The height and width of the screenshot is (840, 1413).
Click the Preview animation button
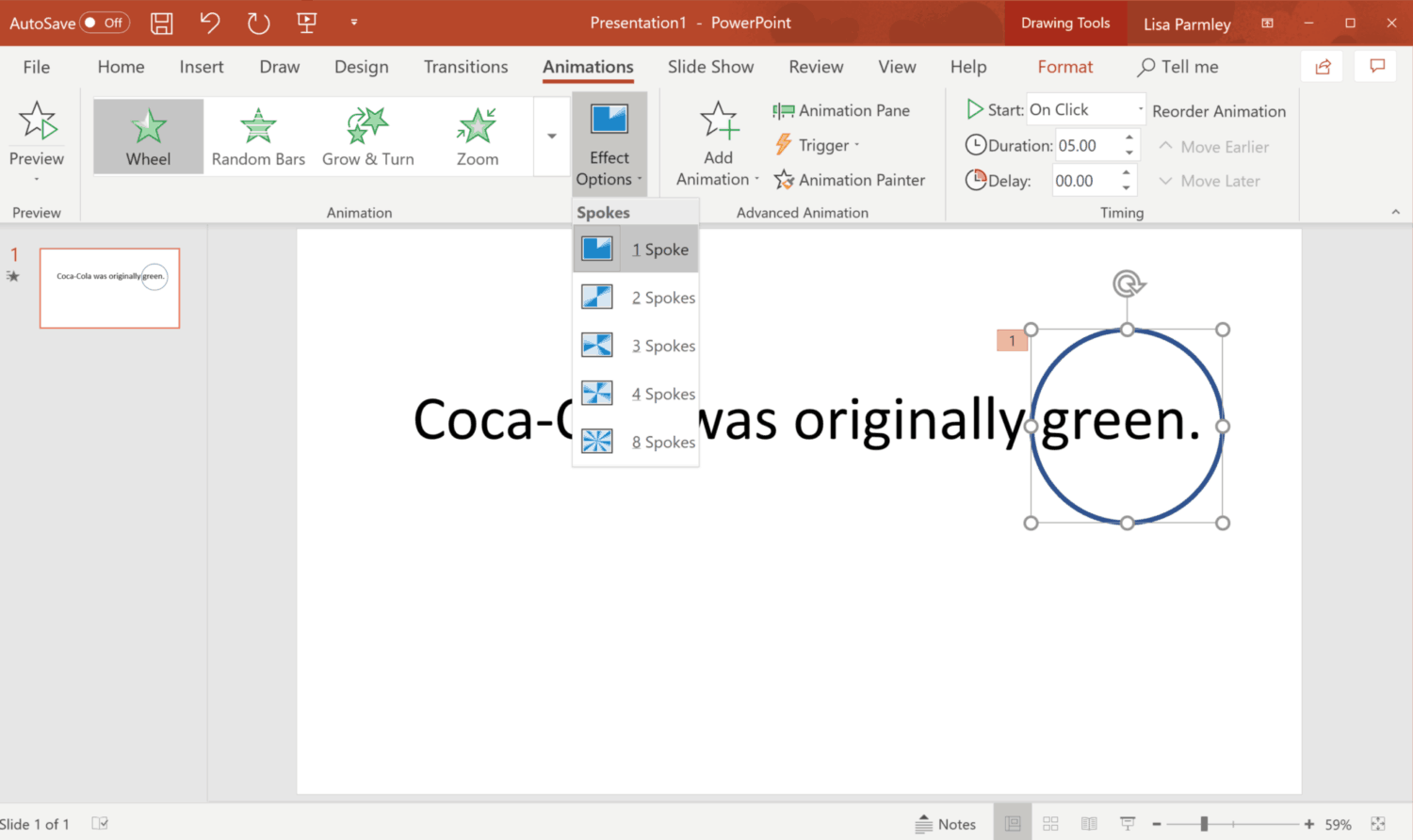37,141
